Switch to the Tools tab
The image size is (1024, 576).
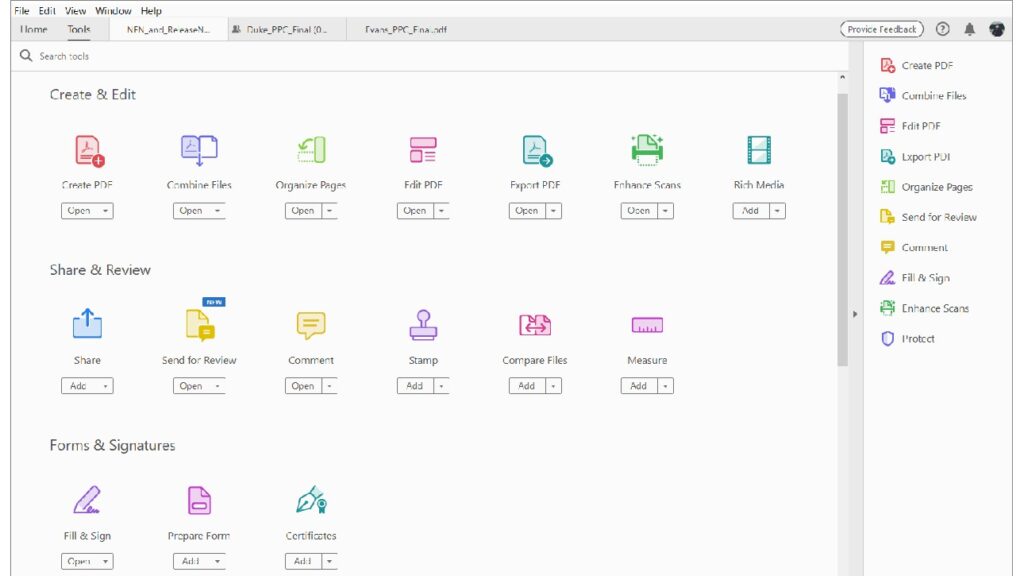(x=79, y=29)
